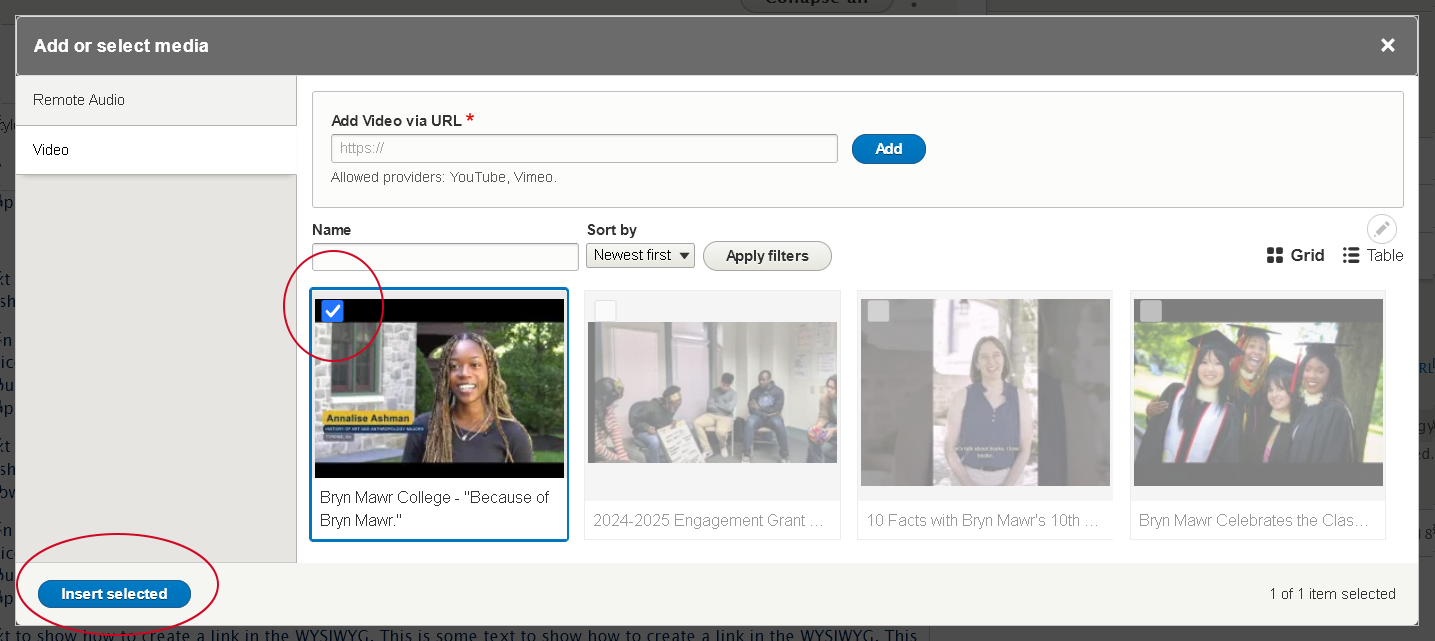Image resolution: width=1435 pixels, height=641 pixels.
Task: Switch to the Video media tab
Action: point(156,150)
